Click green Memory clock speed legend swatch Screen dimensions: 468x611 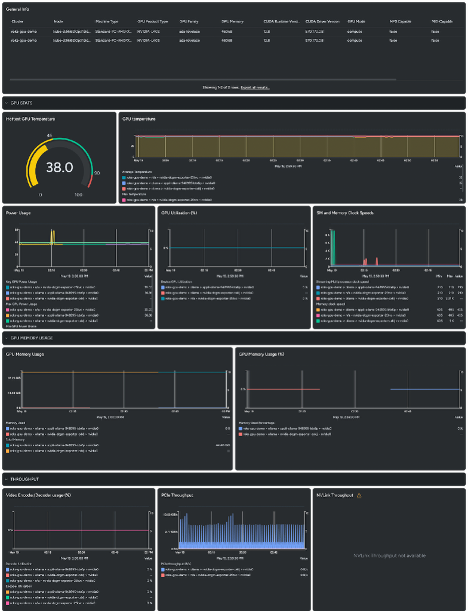click(x=318, y=321)
